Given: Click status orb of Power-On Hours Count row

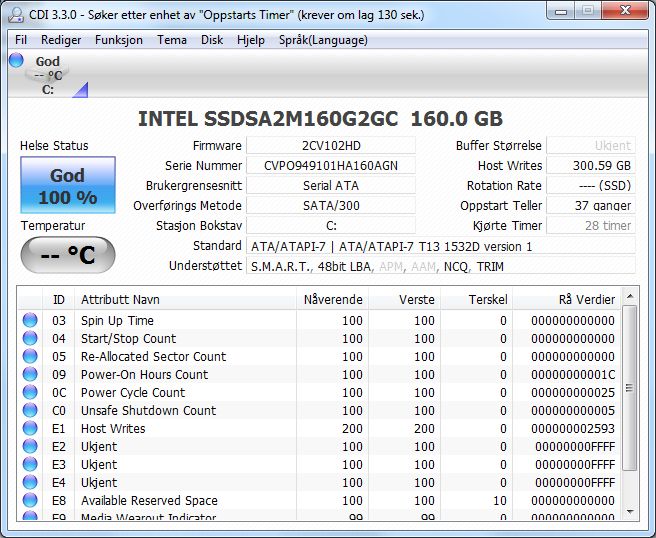Looking at the screenshot, I should click(x=30, y=374).
